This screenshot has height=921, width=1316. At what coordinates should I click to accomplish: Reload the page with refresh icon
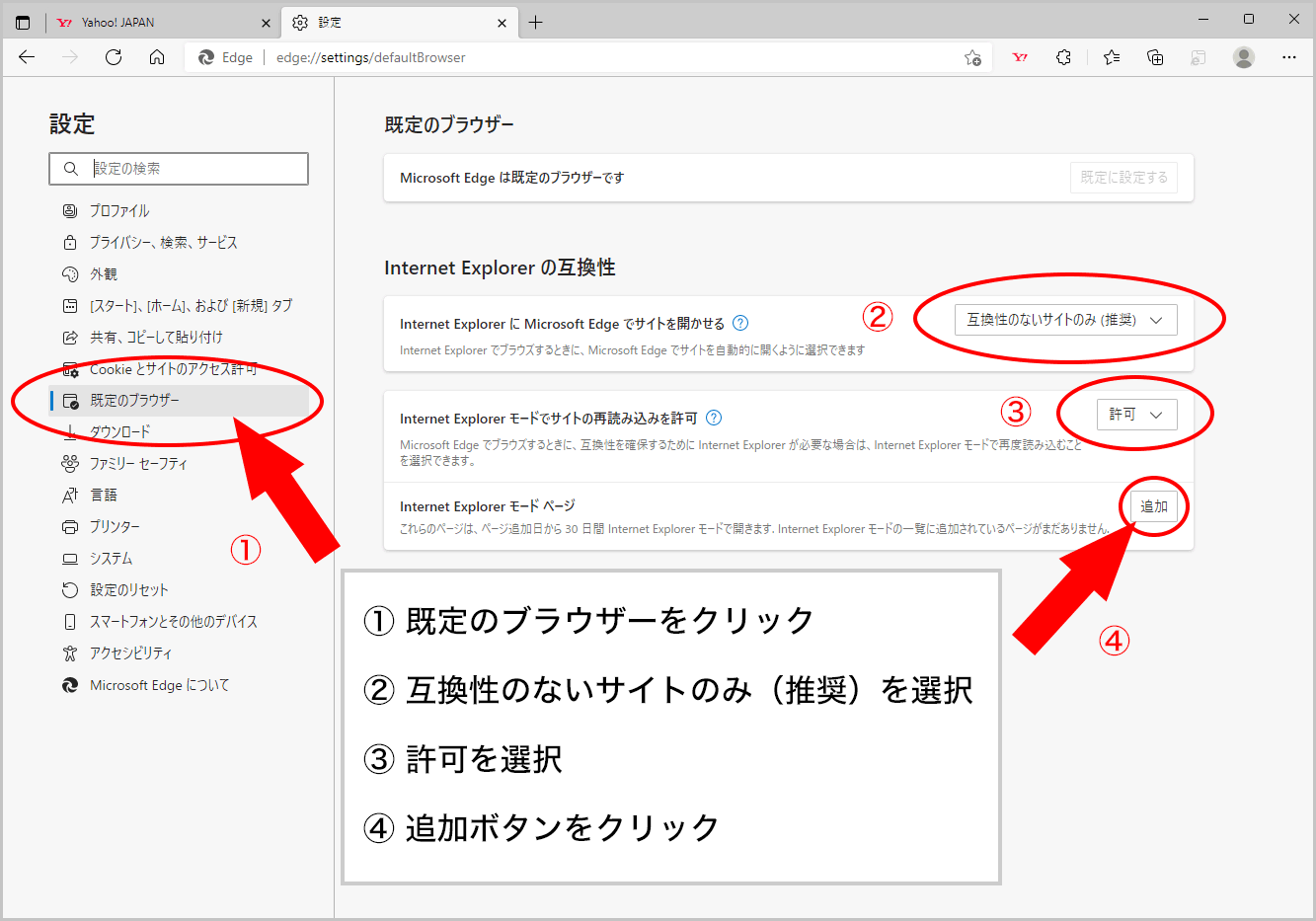pyautogui.click(x=114, y=57)
